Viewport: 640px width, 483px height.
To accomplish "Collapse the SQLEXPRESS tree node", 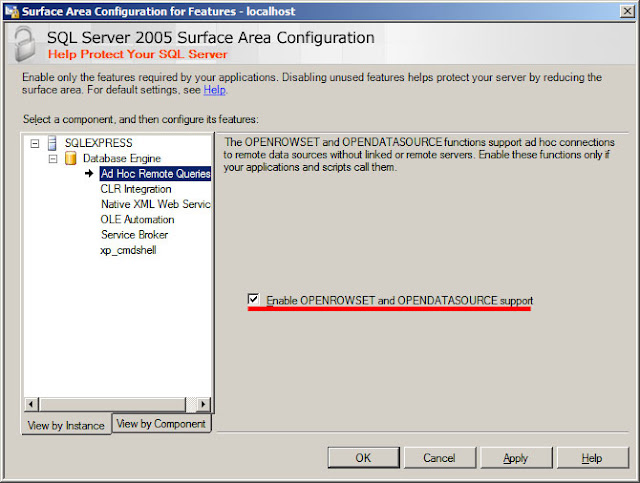I will [35, 143].
